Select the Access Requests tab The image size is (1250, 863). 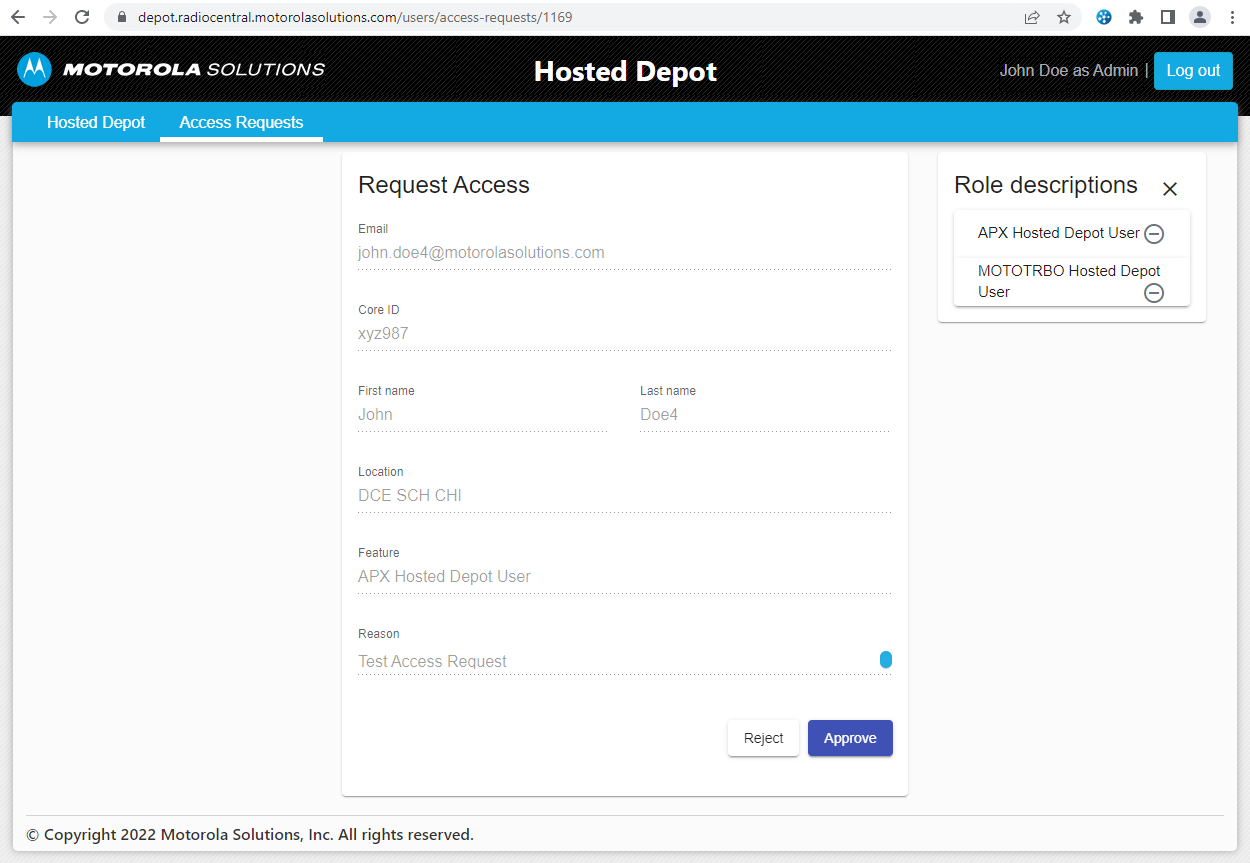(241, 122)
